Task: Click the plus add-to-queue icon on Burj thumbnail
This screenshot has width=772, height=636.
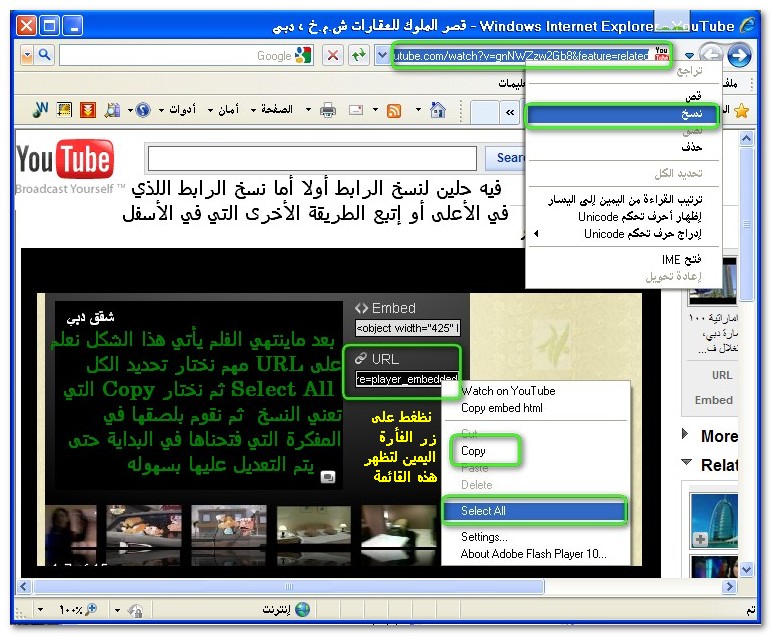Action: (x=700, y=540)
